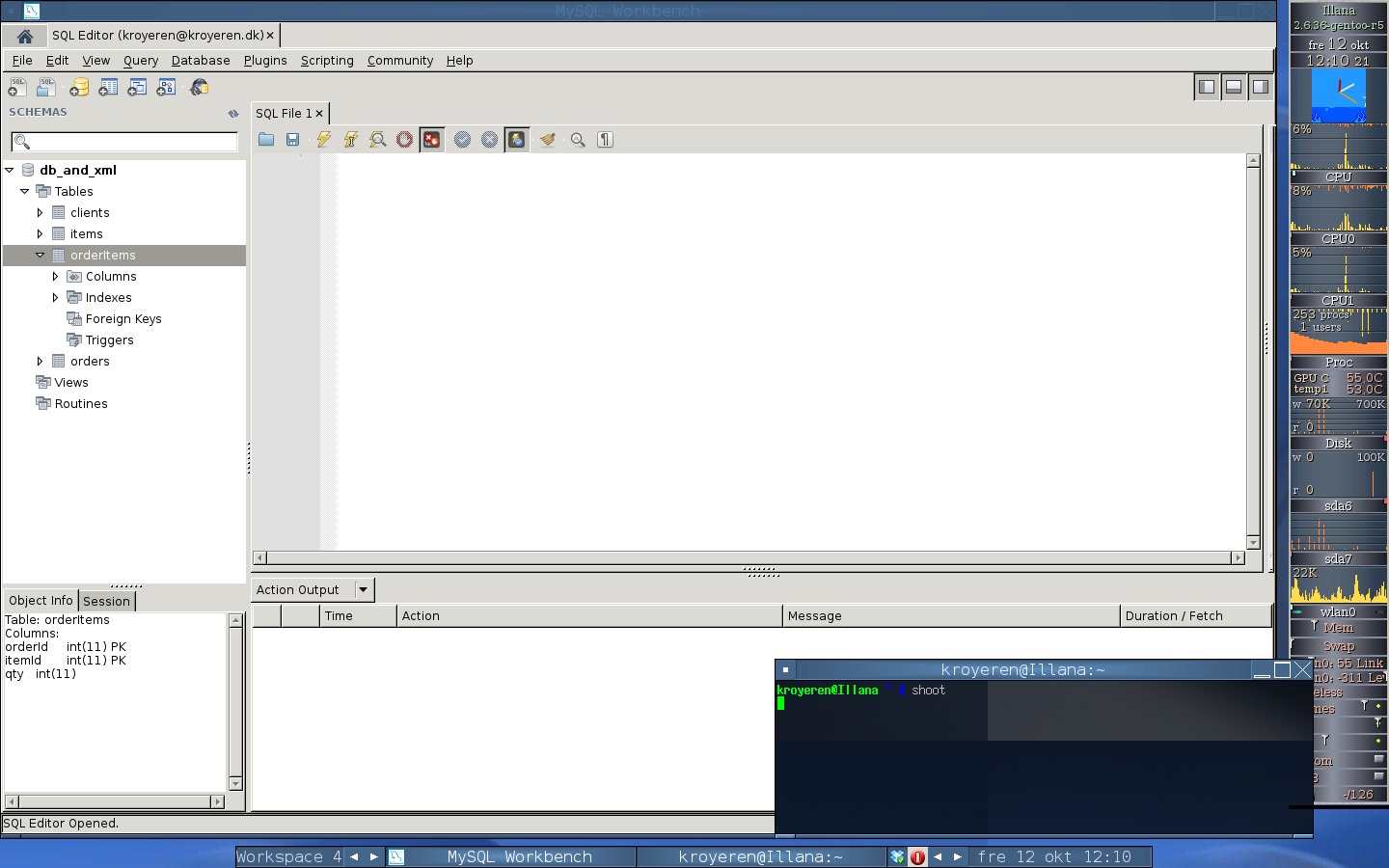Select the Foreign Keys tree item
This screenshot has width=1389, height=868.
[123, 319]
